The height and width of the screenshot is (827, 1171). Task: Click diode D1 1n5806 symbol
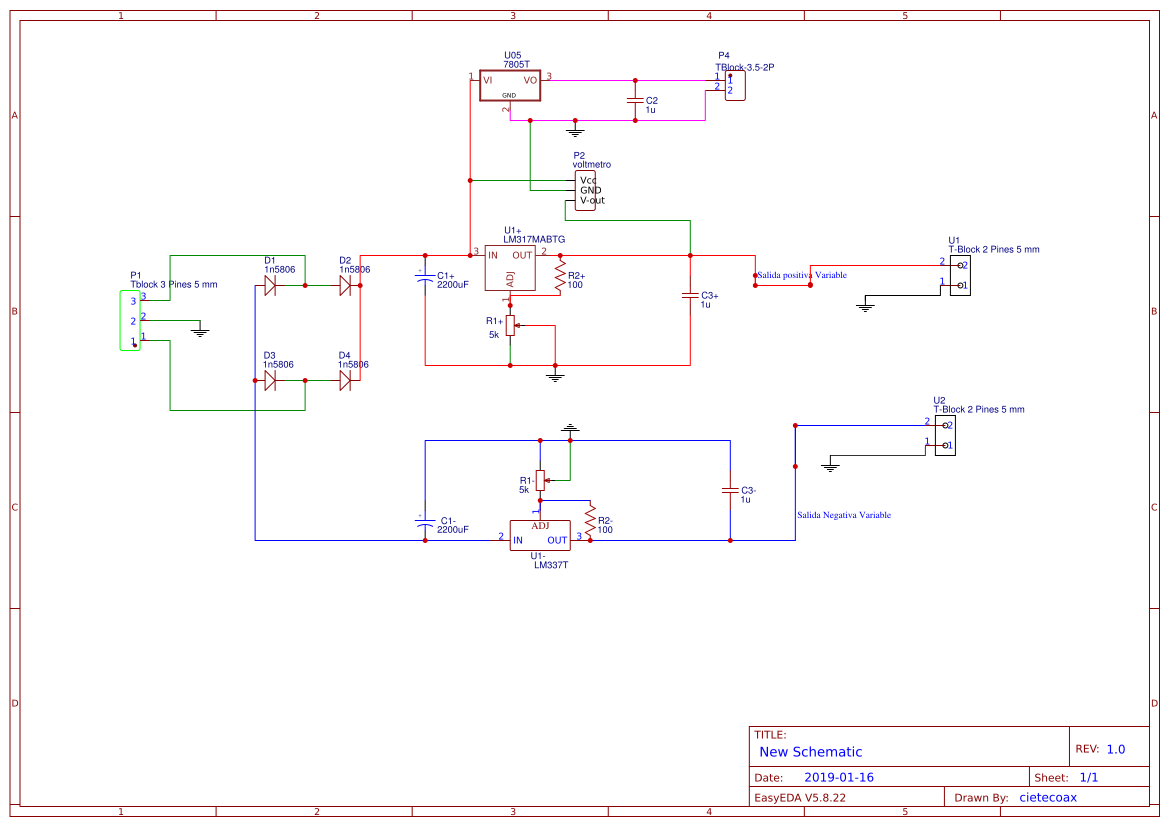pyautogui.click(x=270, y=285)
